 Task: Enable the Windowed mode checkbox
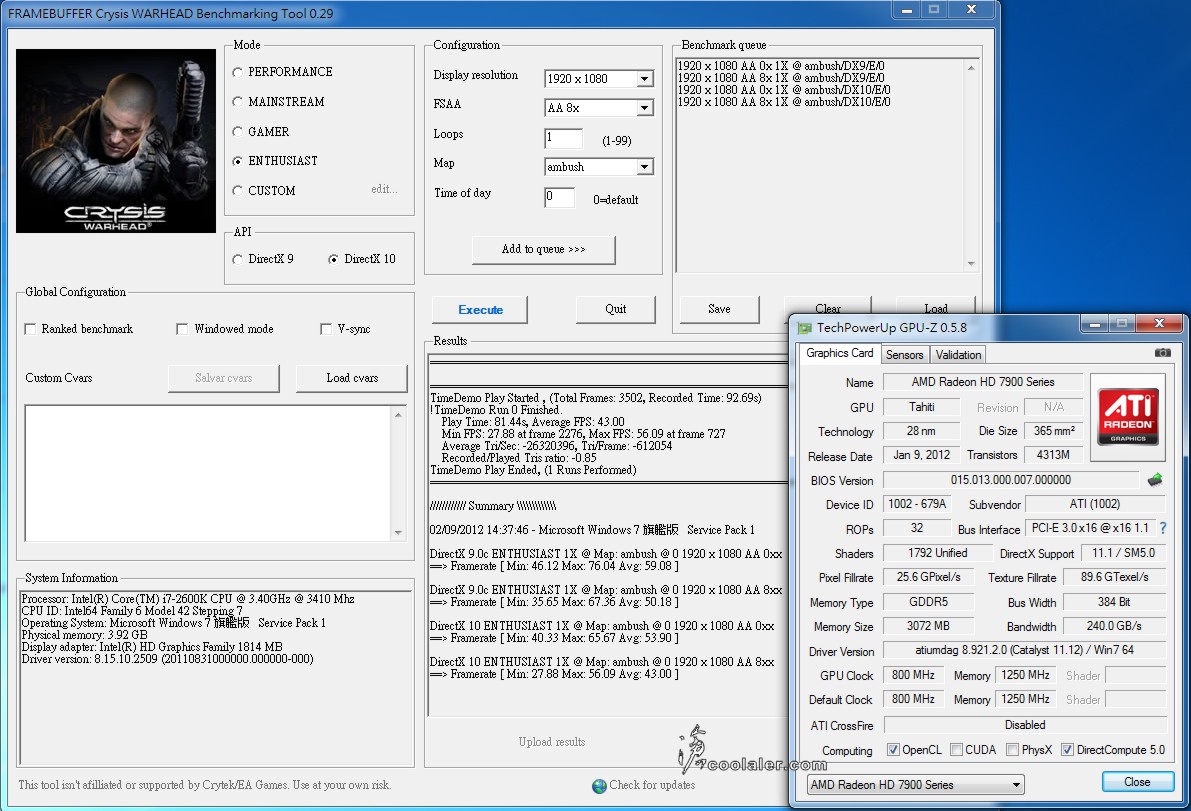pyautogui.click(x=182, y=329)
